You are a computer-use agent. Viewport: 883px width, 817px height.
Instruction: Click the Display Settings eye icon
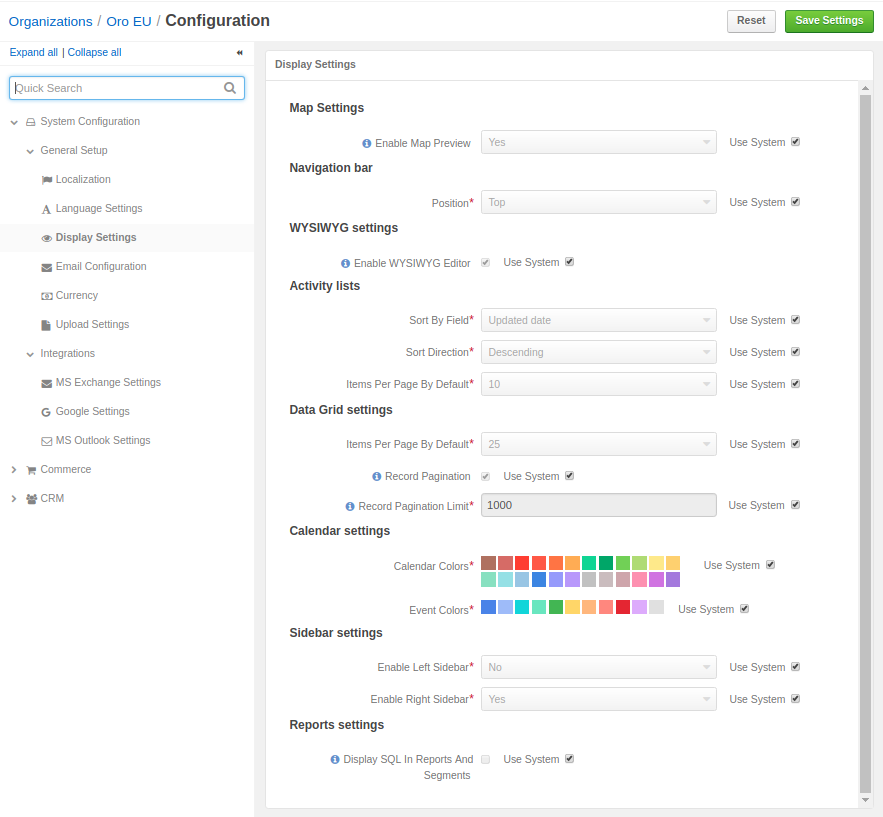tap(47, 238)
